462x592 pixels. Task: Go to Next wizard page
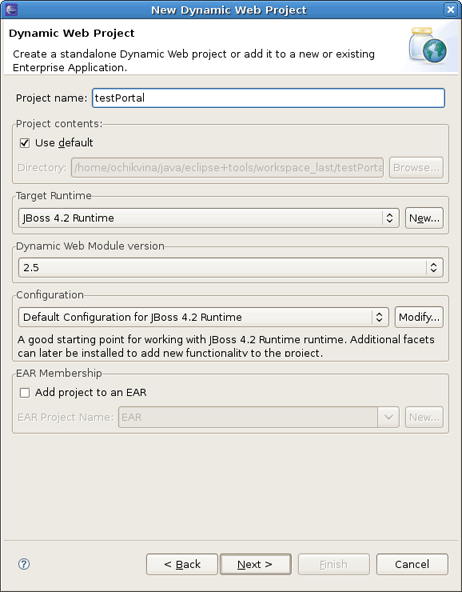(x=256, y=564)
